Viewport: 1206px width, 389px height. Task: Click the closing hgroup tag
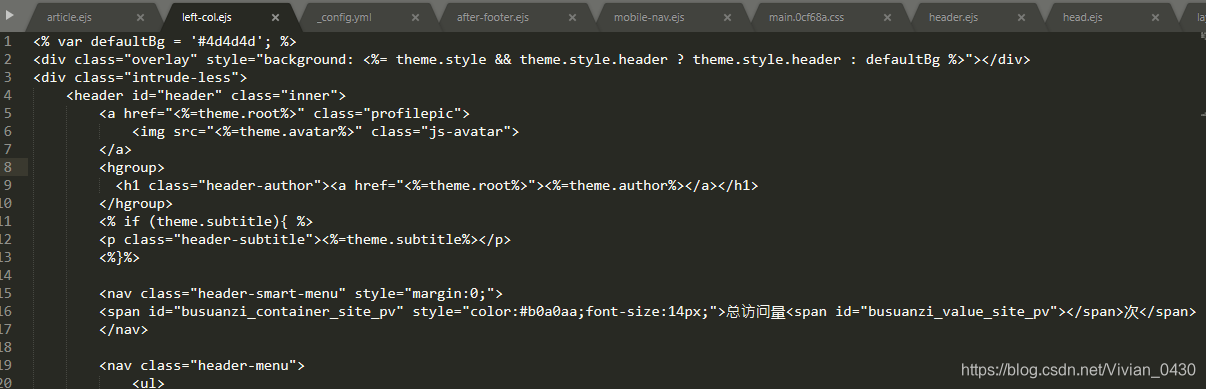pos(136,203)
